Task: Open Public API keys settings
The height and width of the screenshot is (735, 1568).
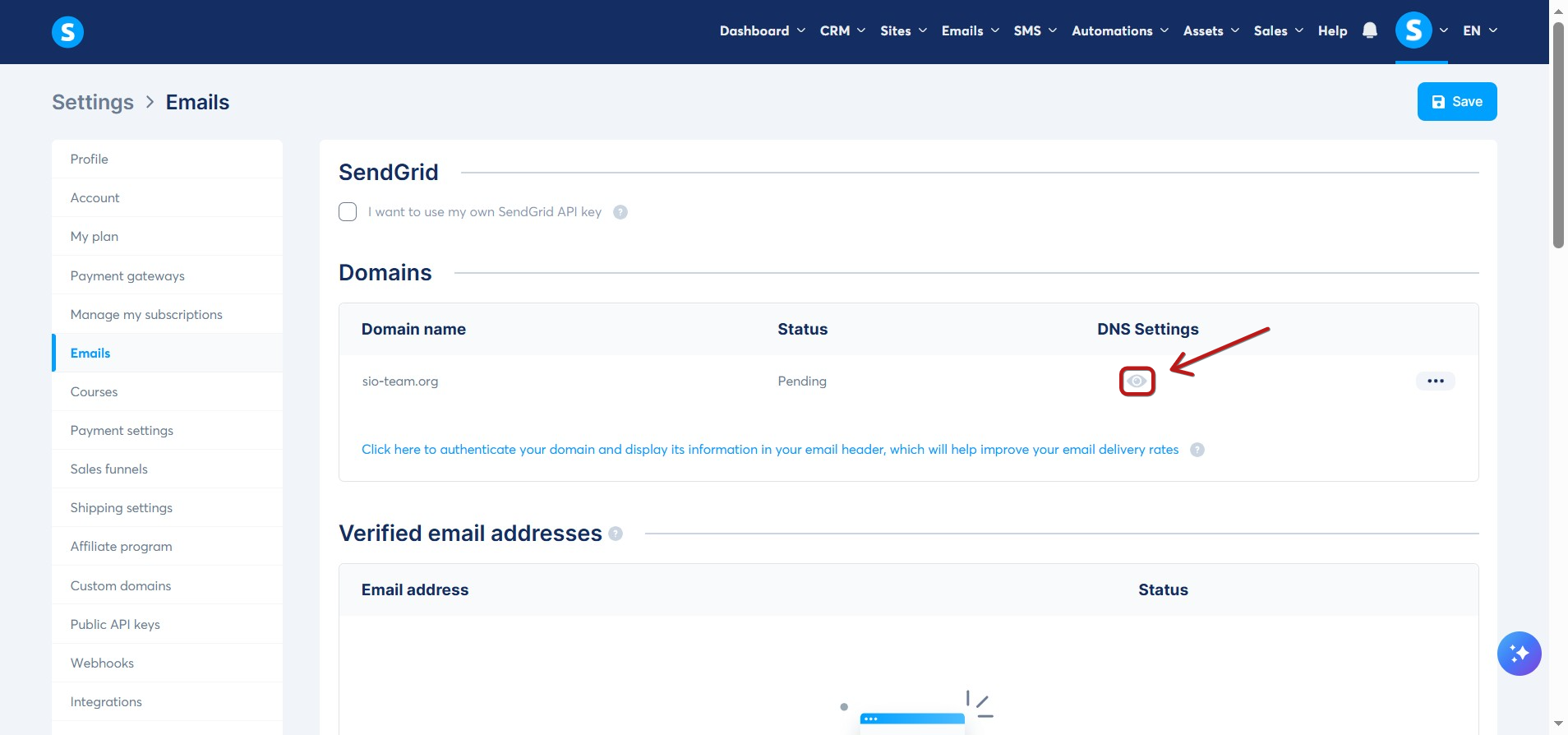Action: coord(168,624)
